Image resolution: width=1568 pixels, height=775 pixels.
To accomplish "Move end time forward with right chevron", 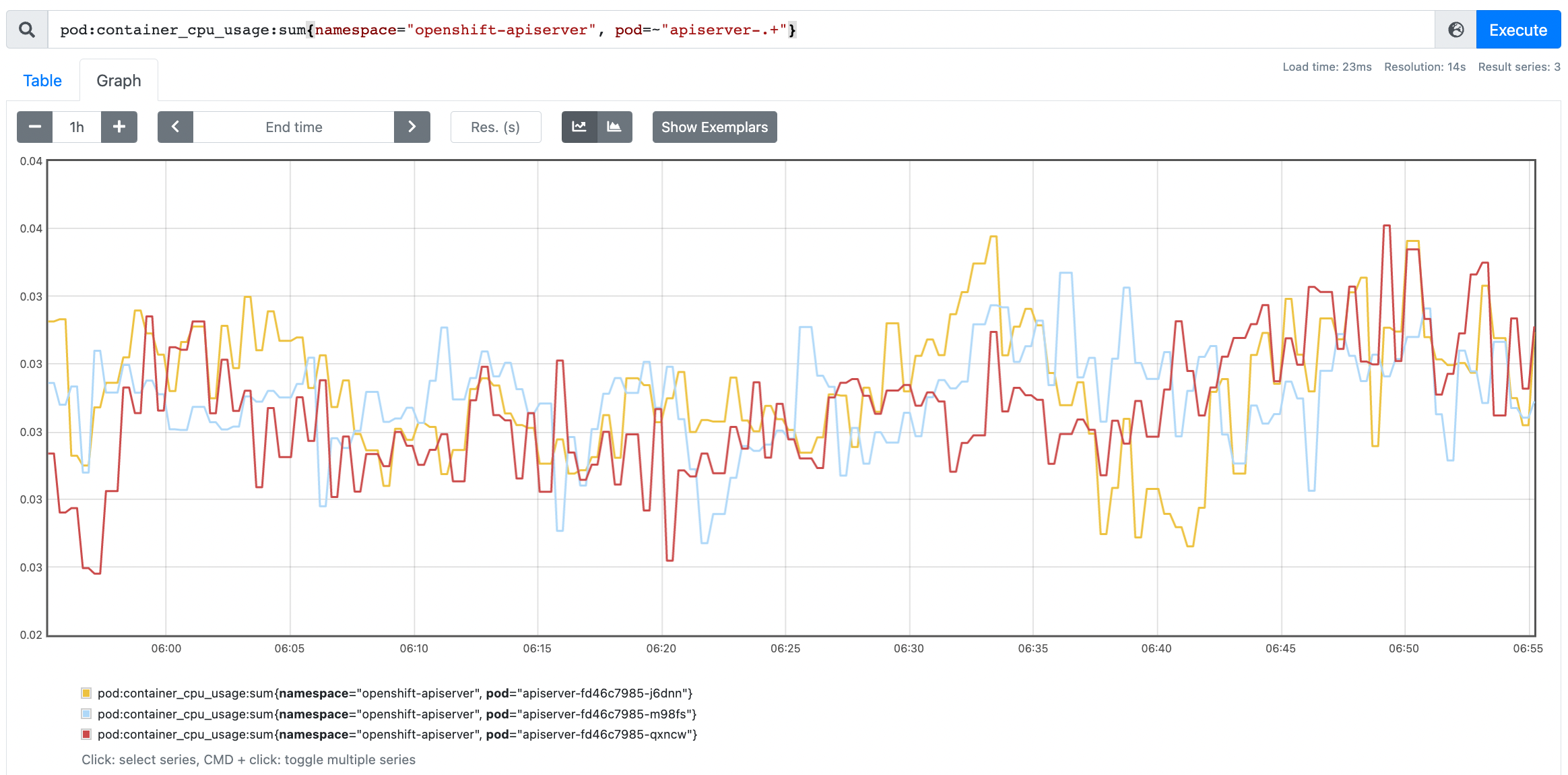I will pyautogui.click(x=412, y=127).
